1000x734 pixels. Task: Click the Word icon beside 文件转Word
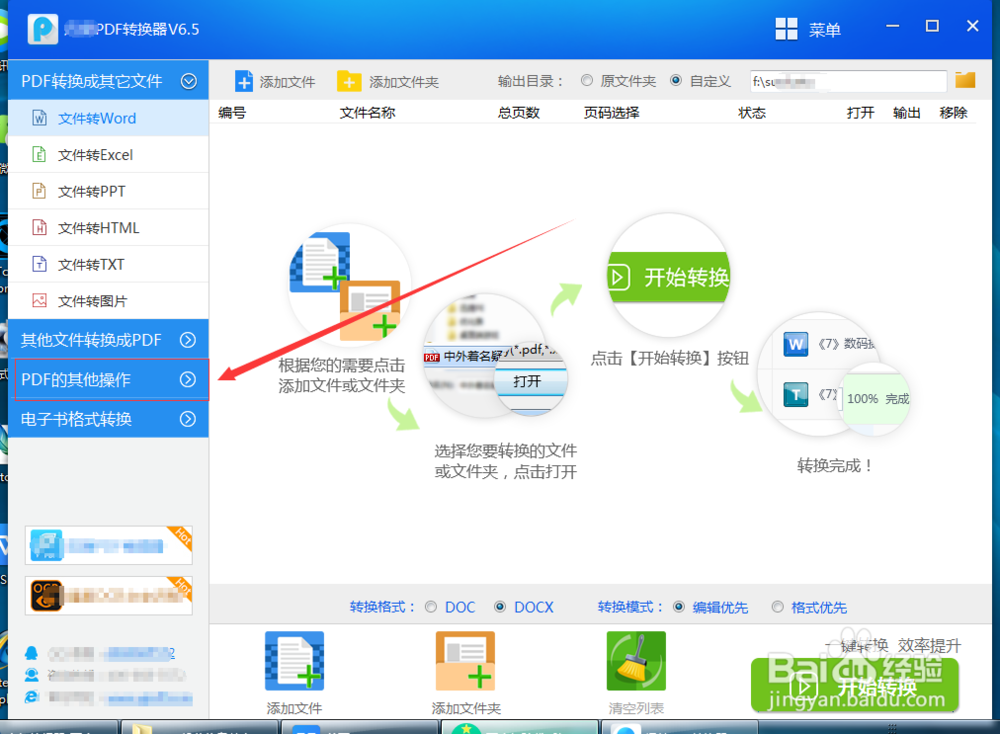[x=40, y=118]
